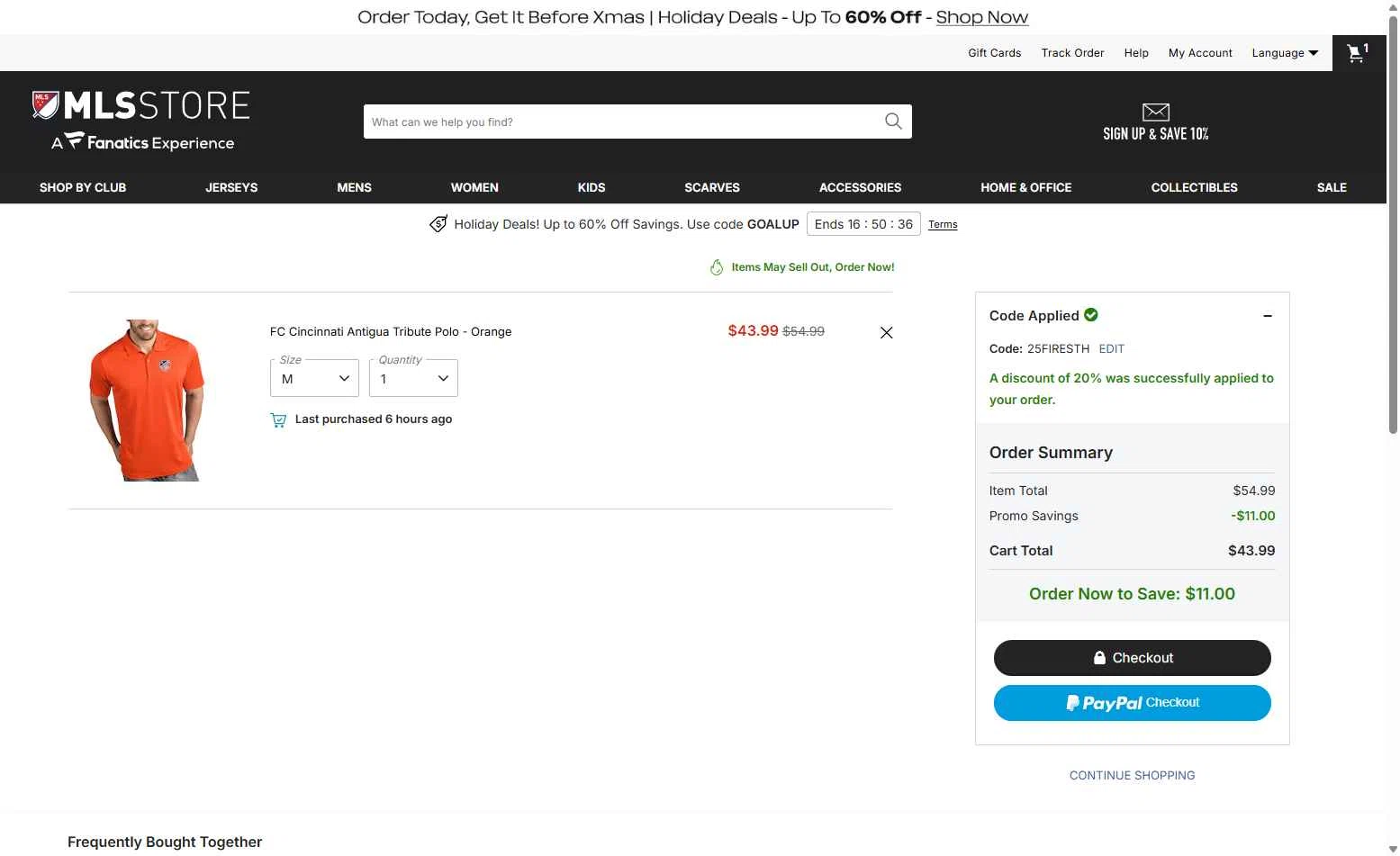The width and height of the screenshot is (1400, 856).
Task: Open the Women menu
Action: (474, 187)
